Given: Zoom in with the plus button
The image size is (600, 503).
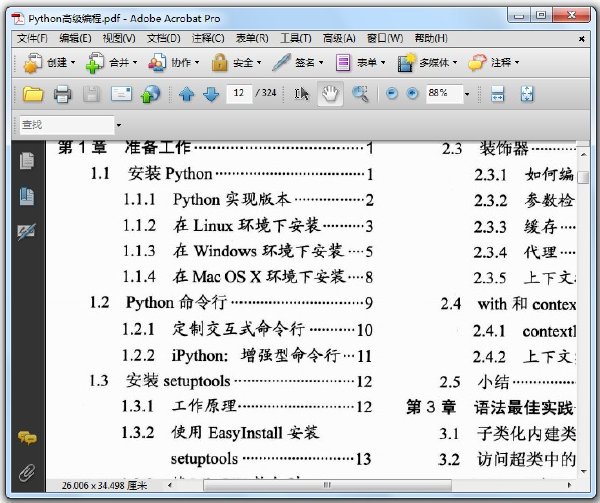Looking at the screenshot, I should (412, 93).
